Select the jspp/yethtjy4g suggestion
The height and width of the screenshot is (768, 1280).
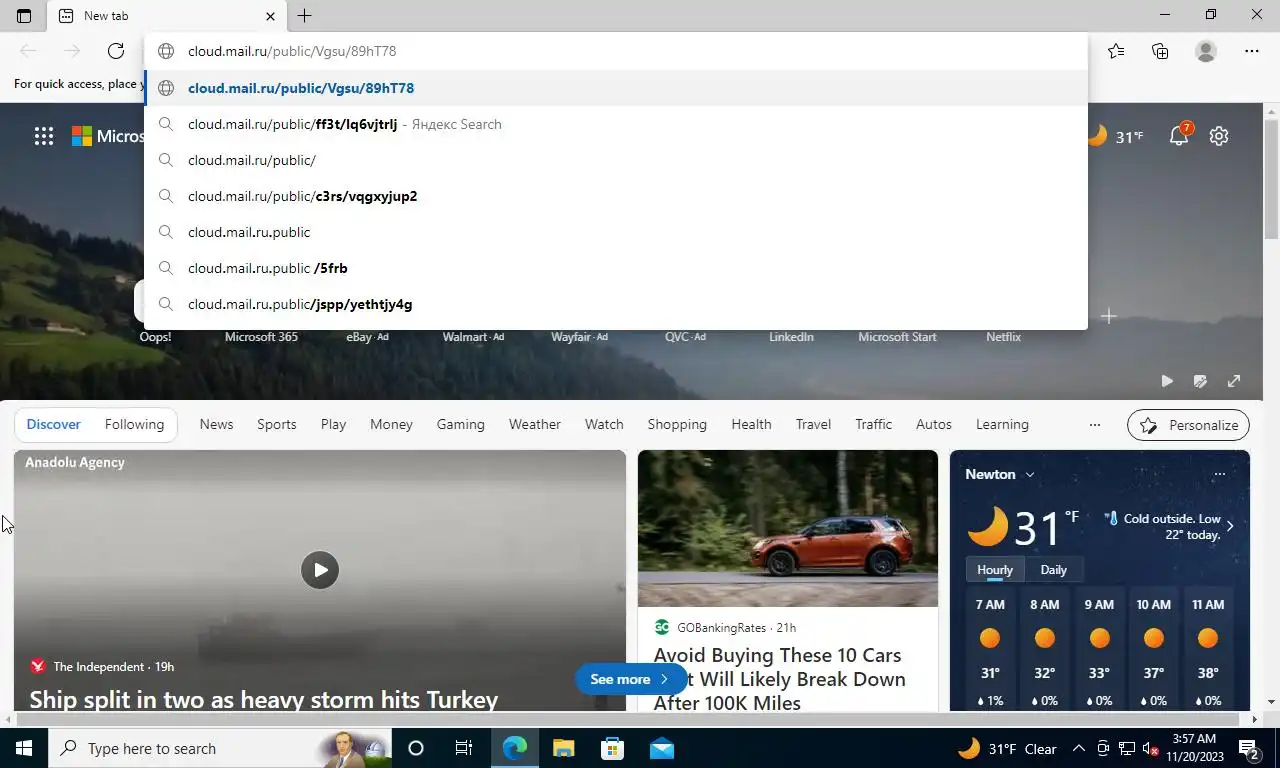click(616, 304)
